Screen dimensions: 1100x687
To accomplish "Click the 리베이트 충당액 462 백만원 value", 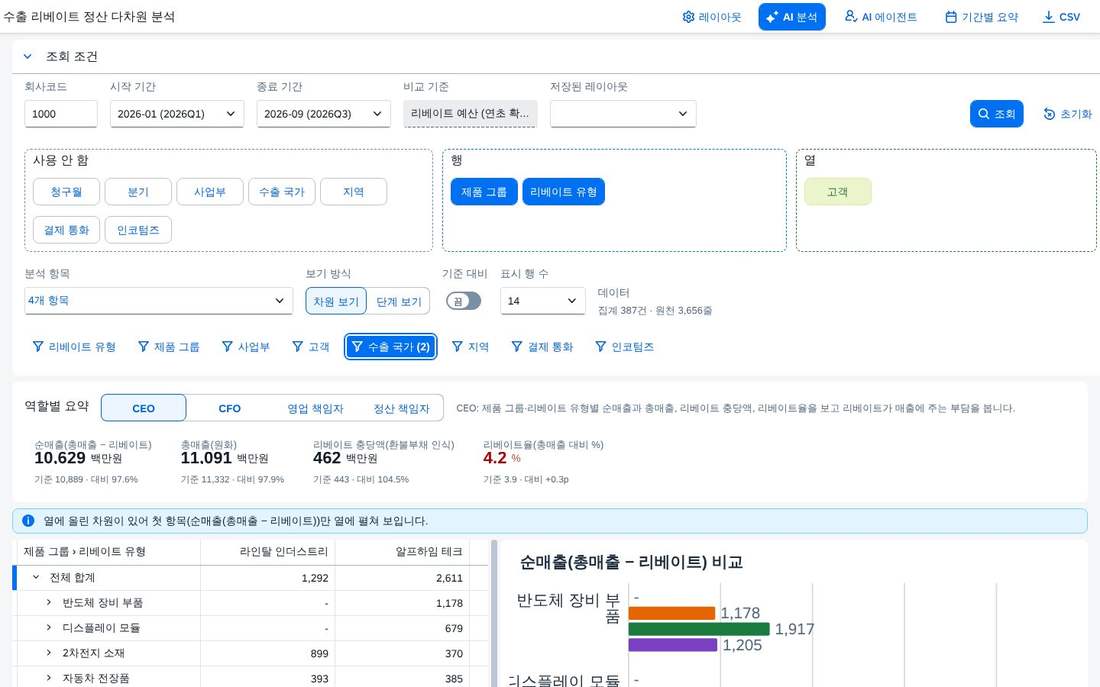I will point(345,458).
